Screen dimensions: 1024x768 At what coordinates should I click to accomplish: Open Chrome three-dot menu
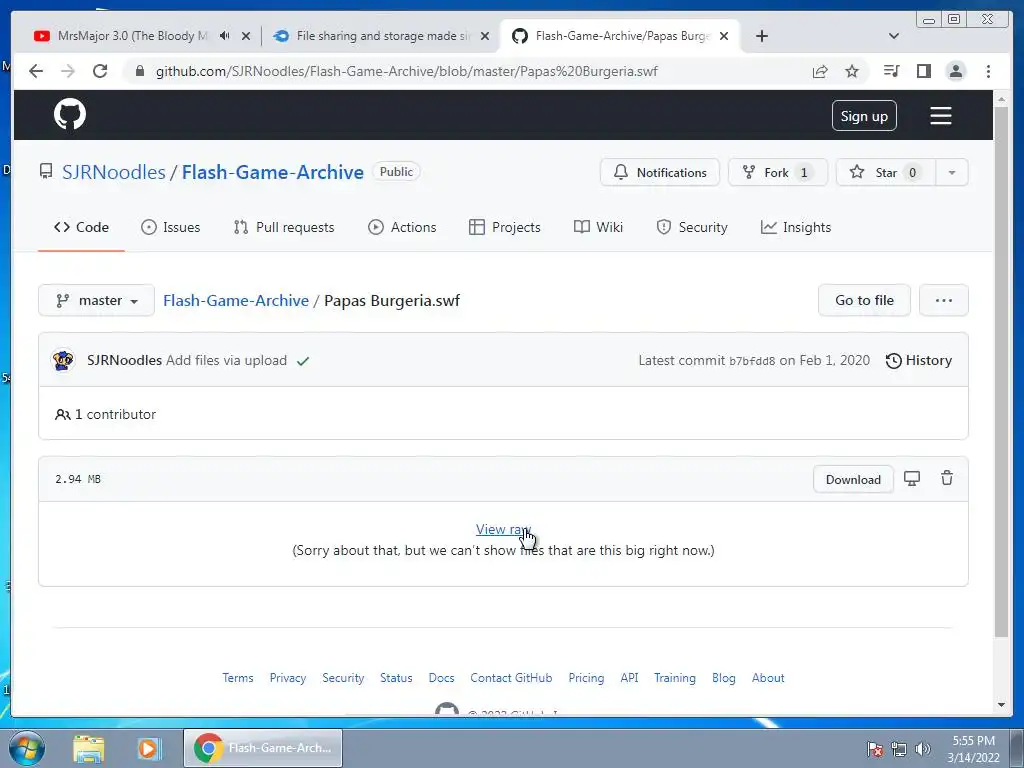click(988, 71)
